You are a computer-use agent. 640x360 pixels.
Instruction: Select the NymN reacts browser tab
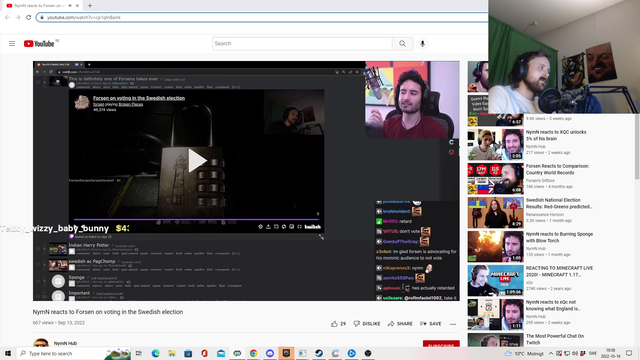point(41,6)
